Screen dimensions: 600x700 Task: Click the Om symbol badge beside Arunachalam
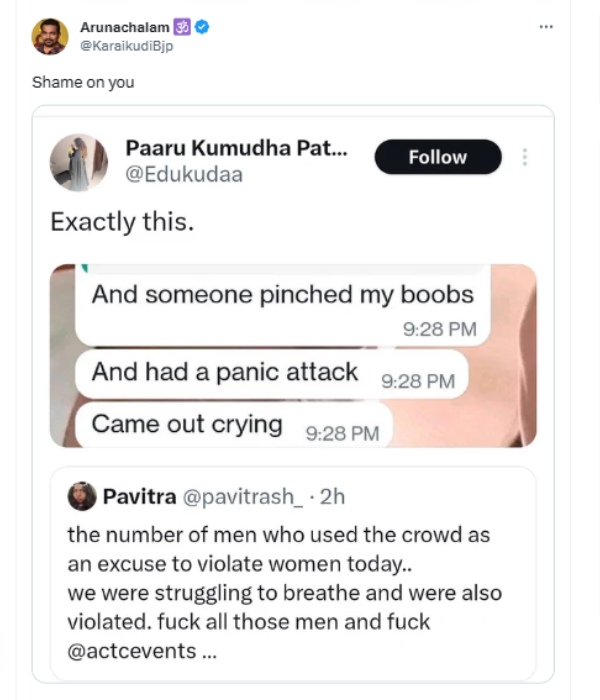(x=183, y=28)
